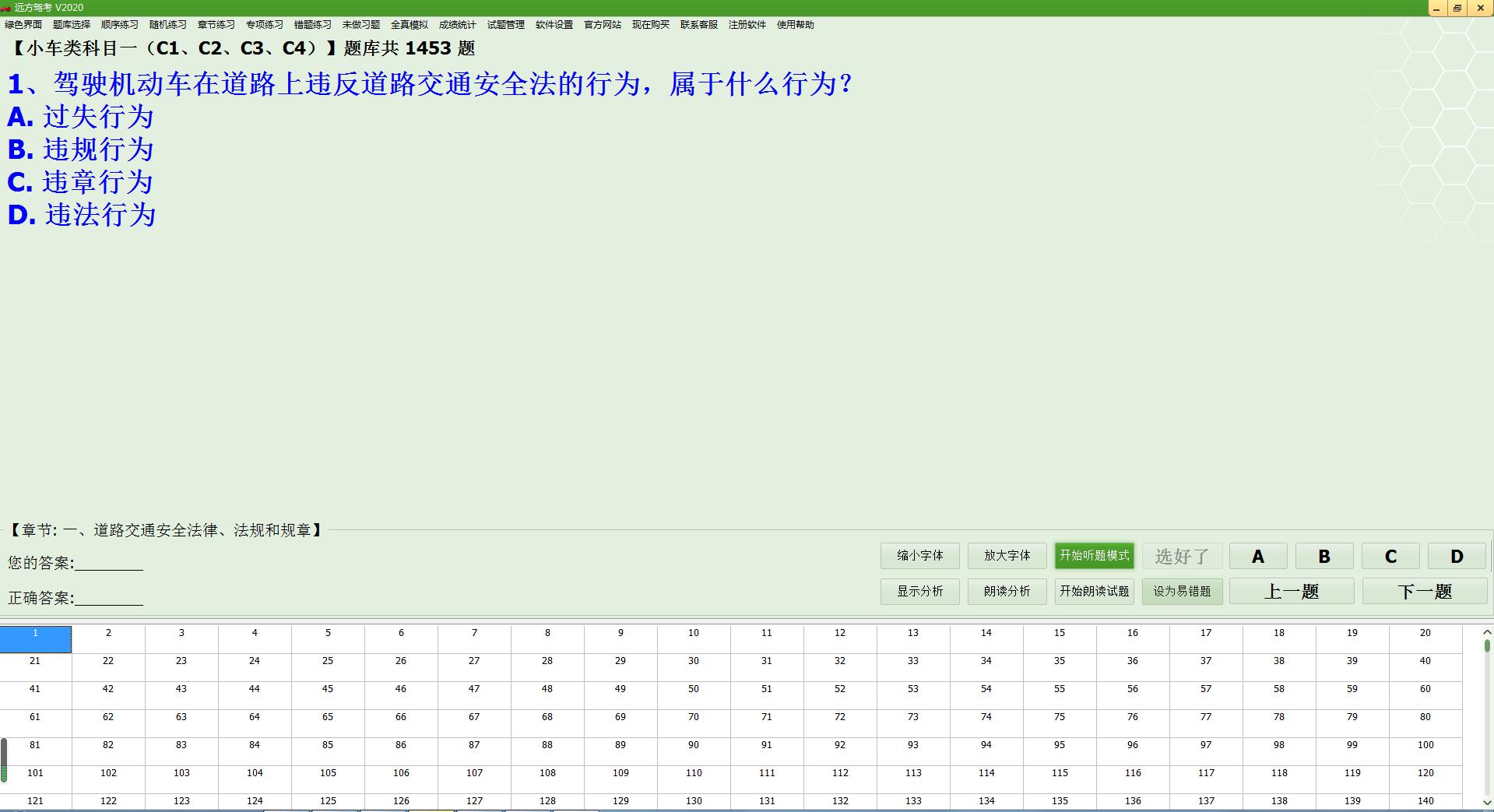Click the chapter label 道路交通安全法律、法规和规章
This screenshot has height=812, width=1494.
coord(202,530)
